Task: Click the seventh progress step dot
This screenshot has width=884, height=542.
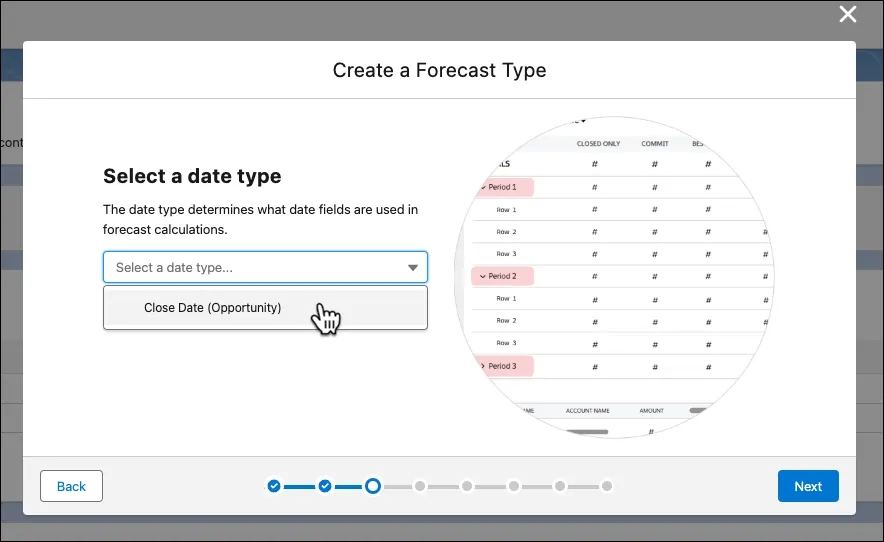Action: coord(560,486)
